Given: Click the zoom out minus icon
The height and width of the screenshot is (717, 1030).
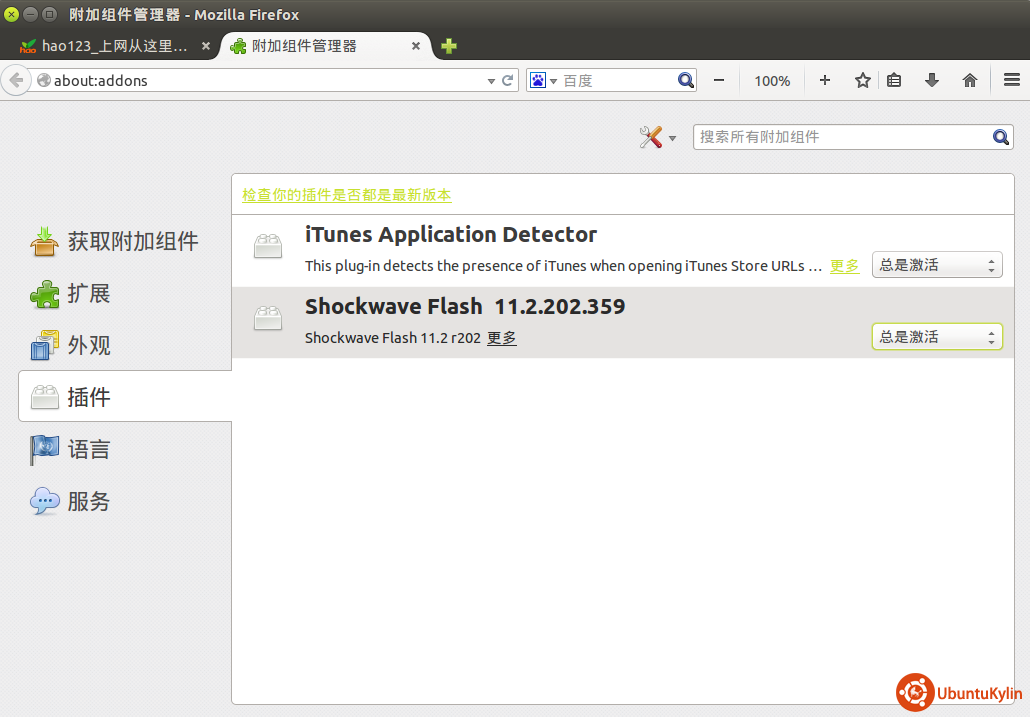Looking at the screenshot, I should click(x=718, y=81).
